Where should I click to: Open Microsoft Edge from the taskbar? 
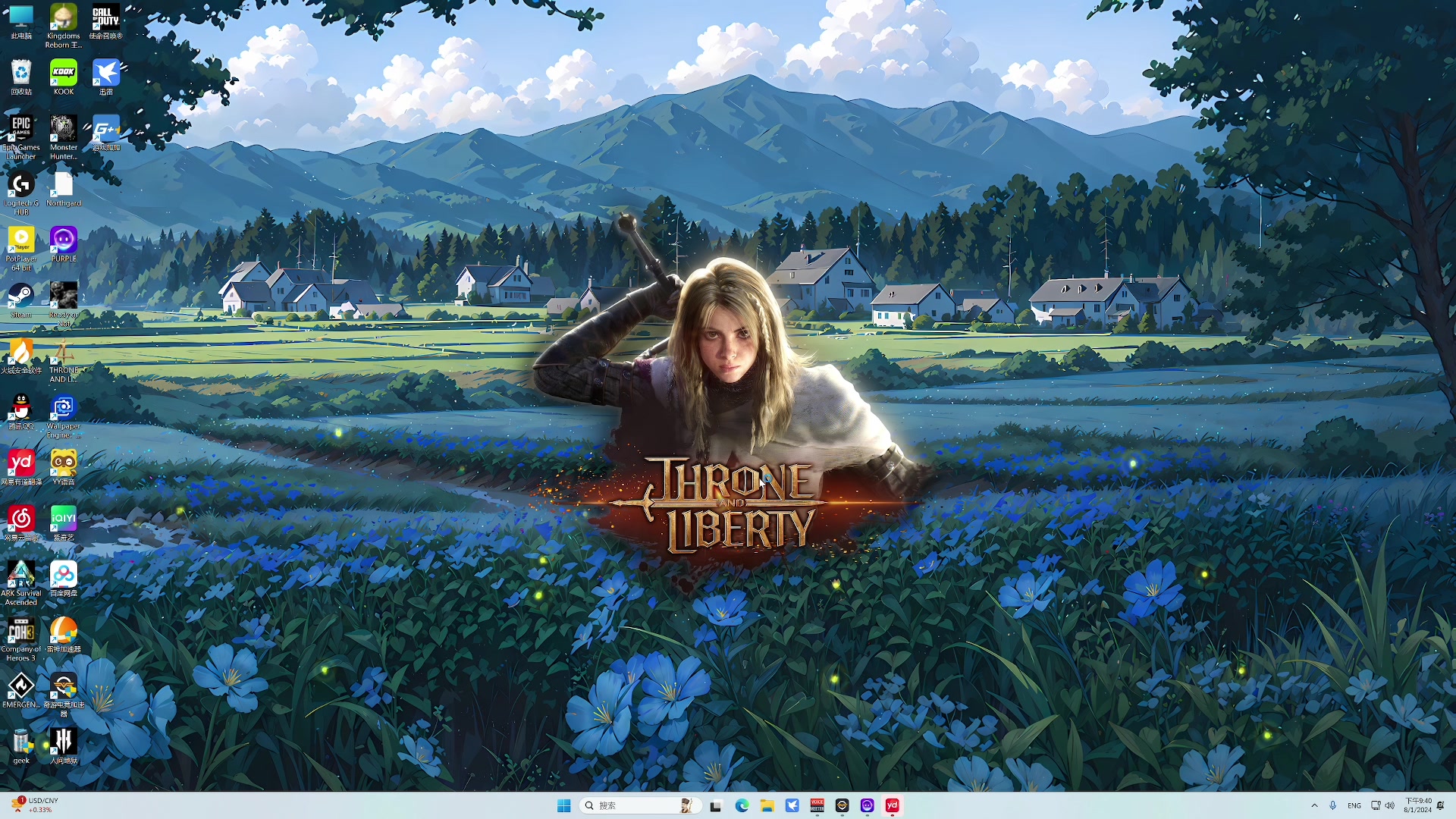(742, 805)
